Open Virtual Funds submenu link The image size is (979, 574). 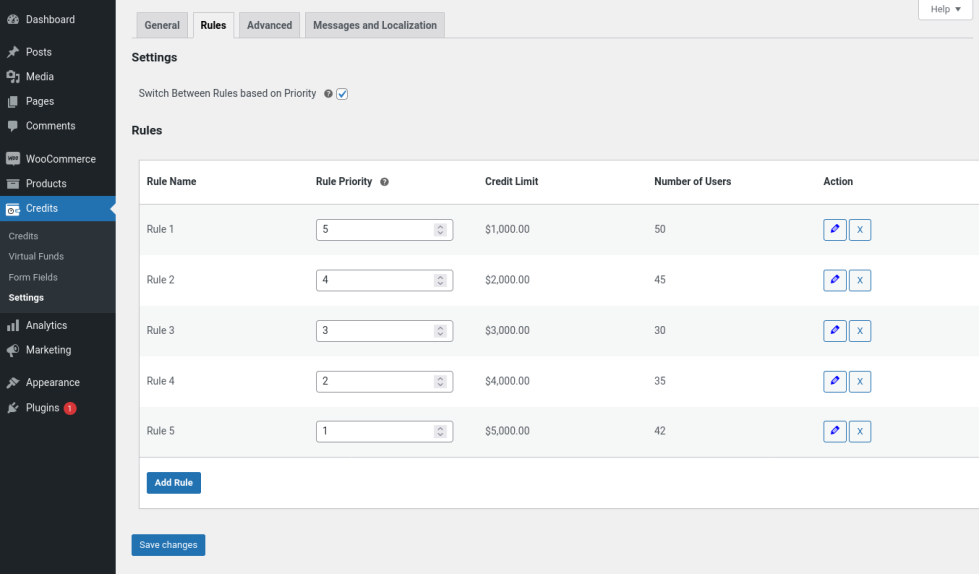coord(36,257)
